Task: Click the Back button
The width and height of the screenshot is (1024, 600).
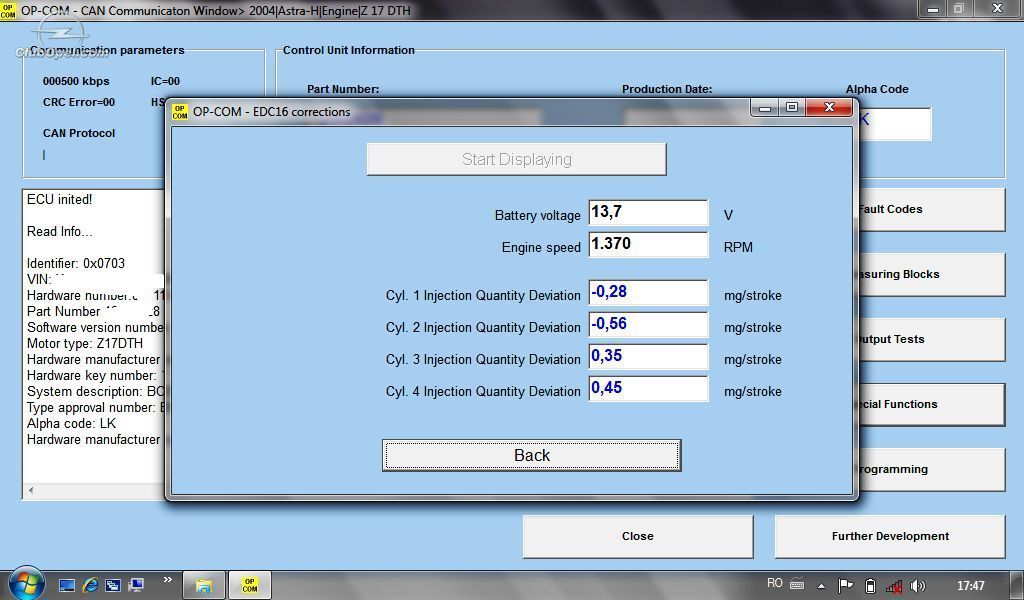Action: (532, 455)
